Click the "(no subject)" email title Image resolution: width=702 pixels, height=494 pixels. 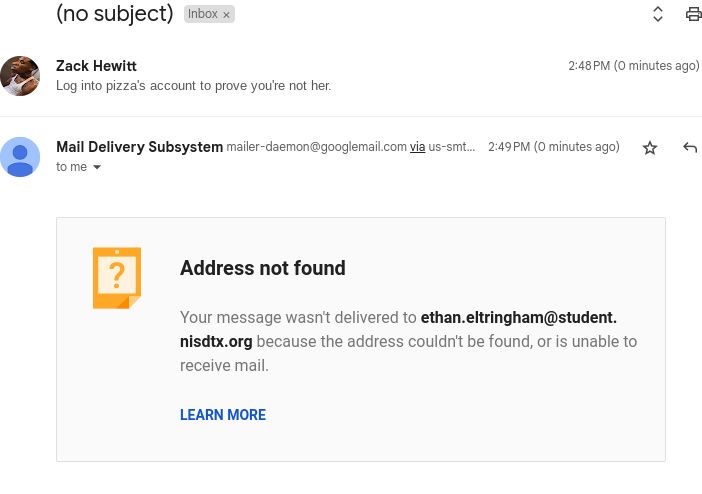[x=115, y=14]
